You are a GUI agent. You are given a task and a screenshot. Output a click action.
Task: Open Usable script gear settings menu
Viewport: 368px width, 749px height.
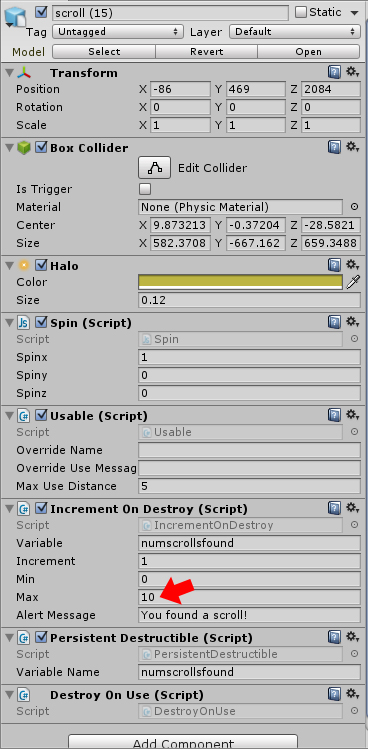click(x=353, y=416)
